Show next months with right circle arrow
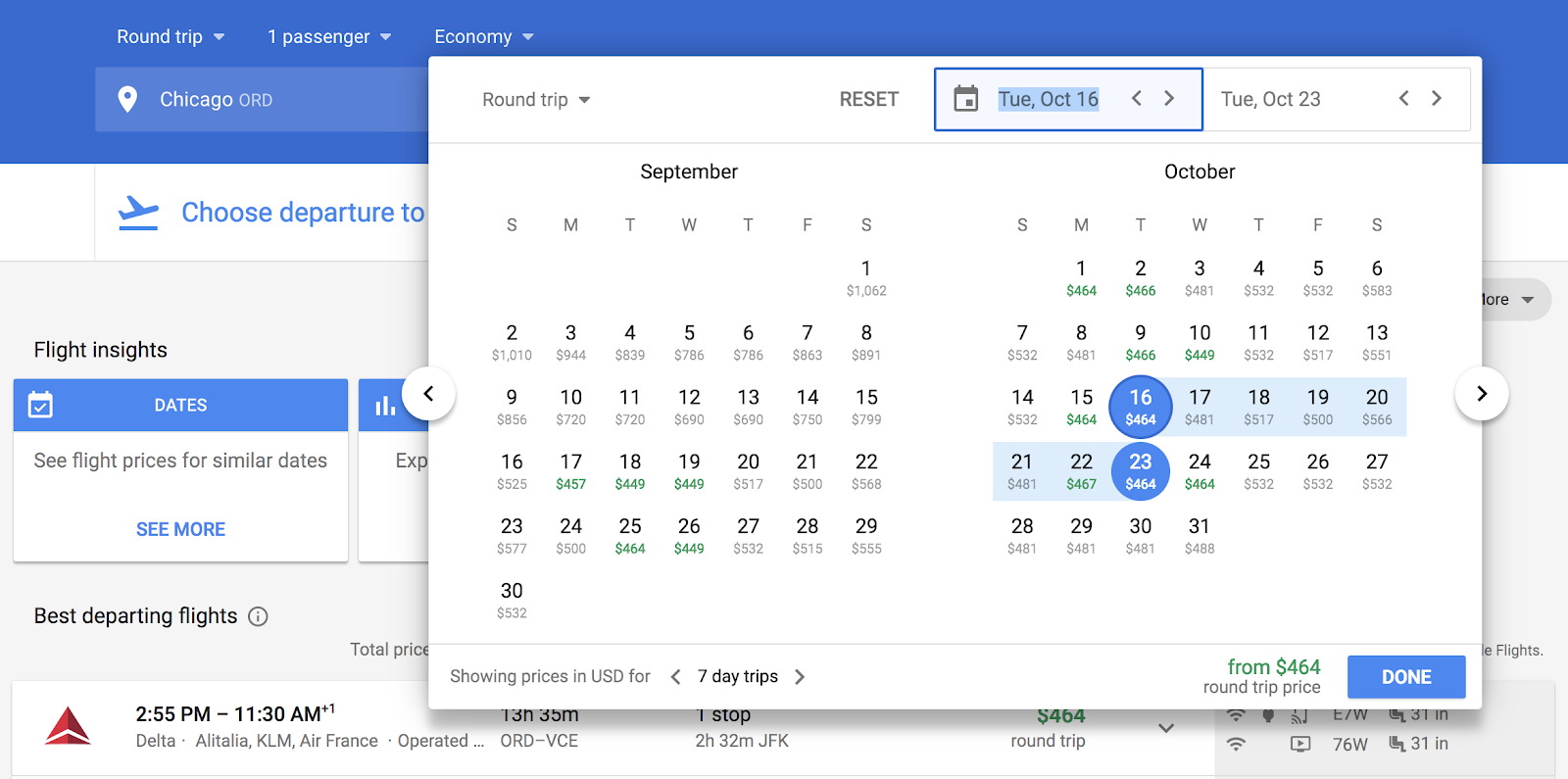The width and height of the screenshot is (1568, 779). [1482, 393]
